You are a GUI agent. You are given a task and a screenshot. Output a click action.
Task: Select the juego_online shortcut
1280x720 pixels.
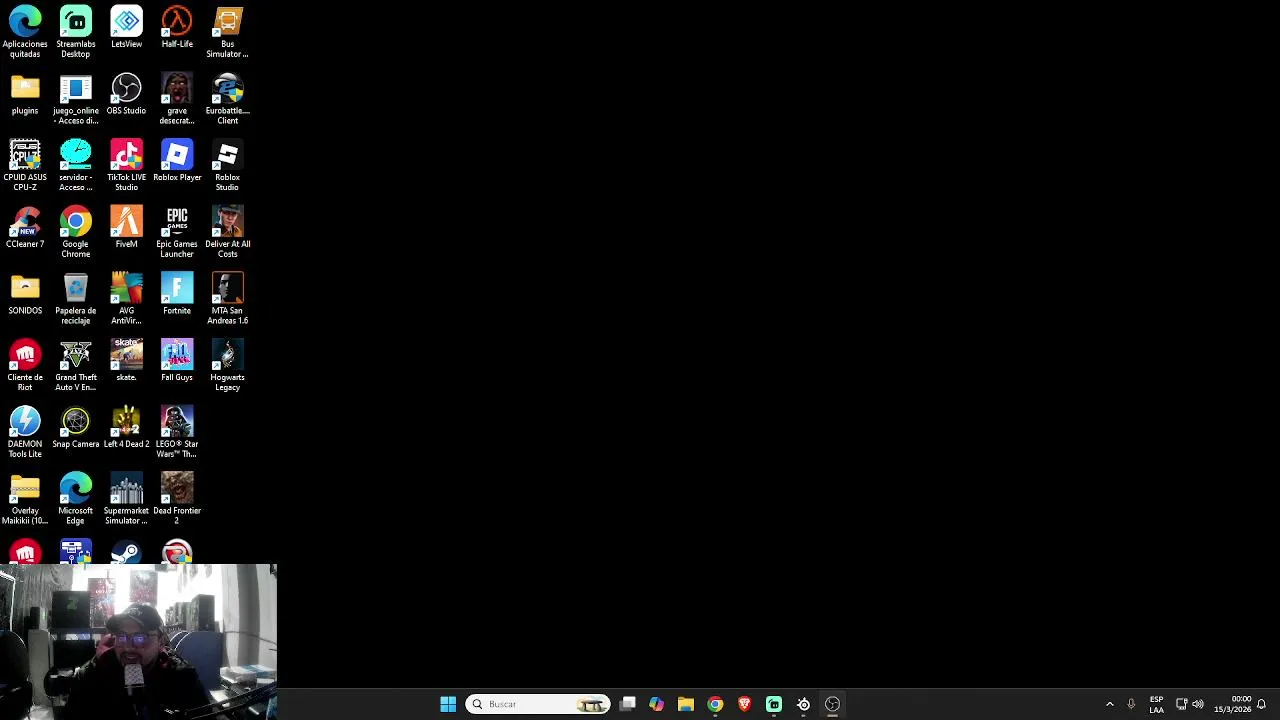(76, 99)
